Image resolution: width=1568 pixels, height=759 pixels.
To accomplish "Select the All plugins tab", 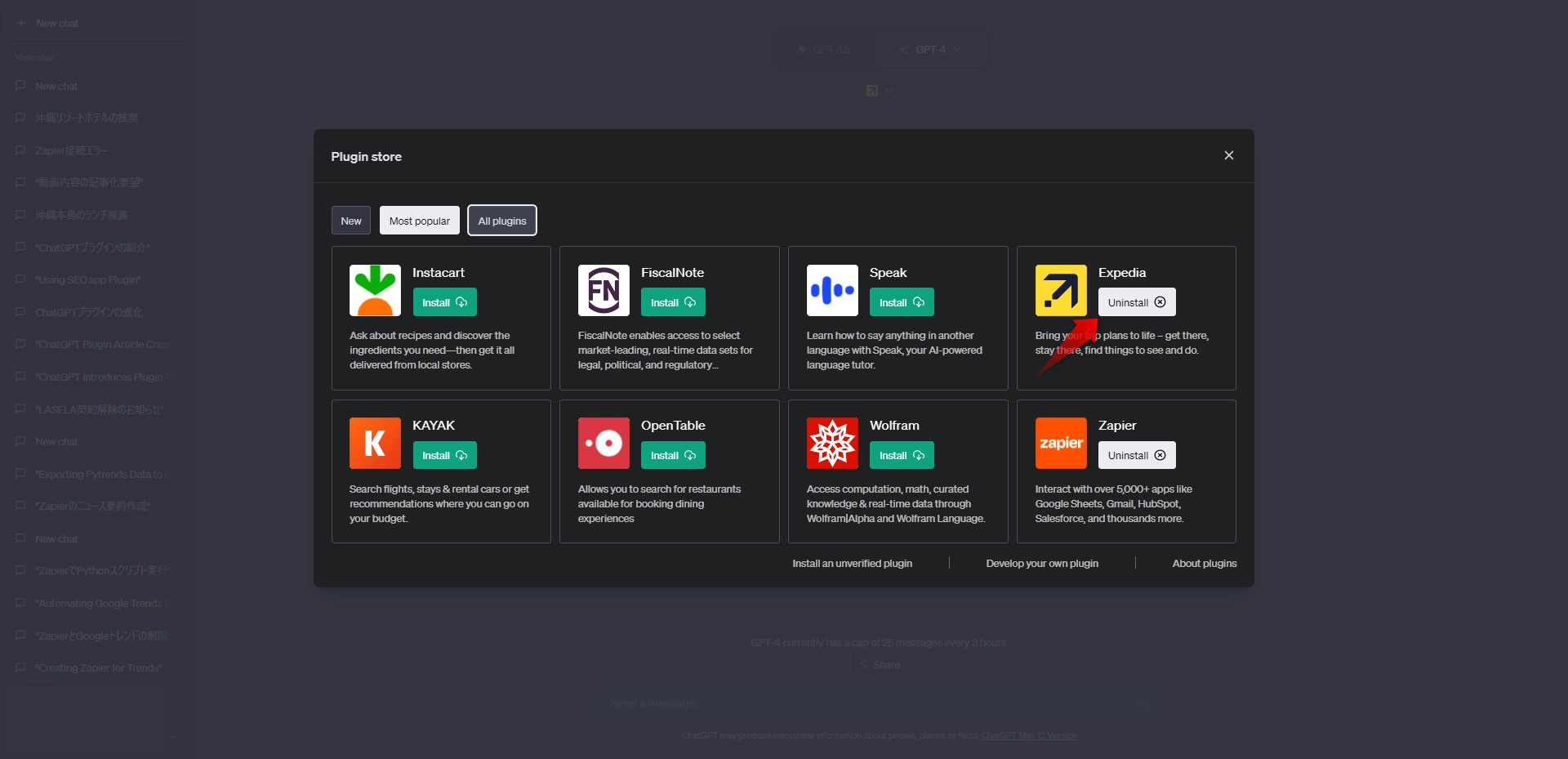I will click(502, 221).
